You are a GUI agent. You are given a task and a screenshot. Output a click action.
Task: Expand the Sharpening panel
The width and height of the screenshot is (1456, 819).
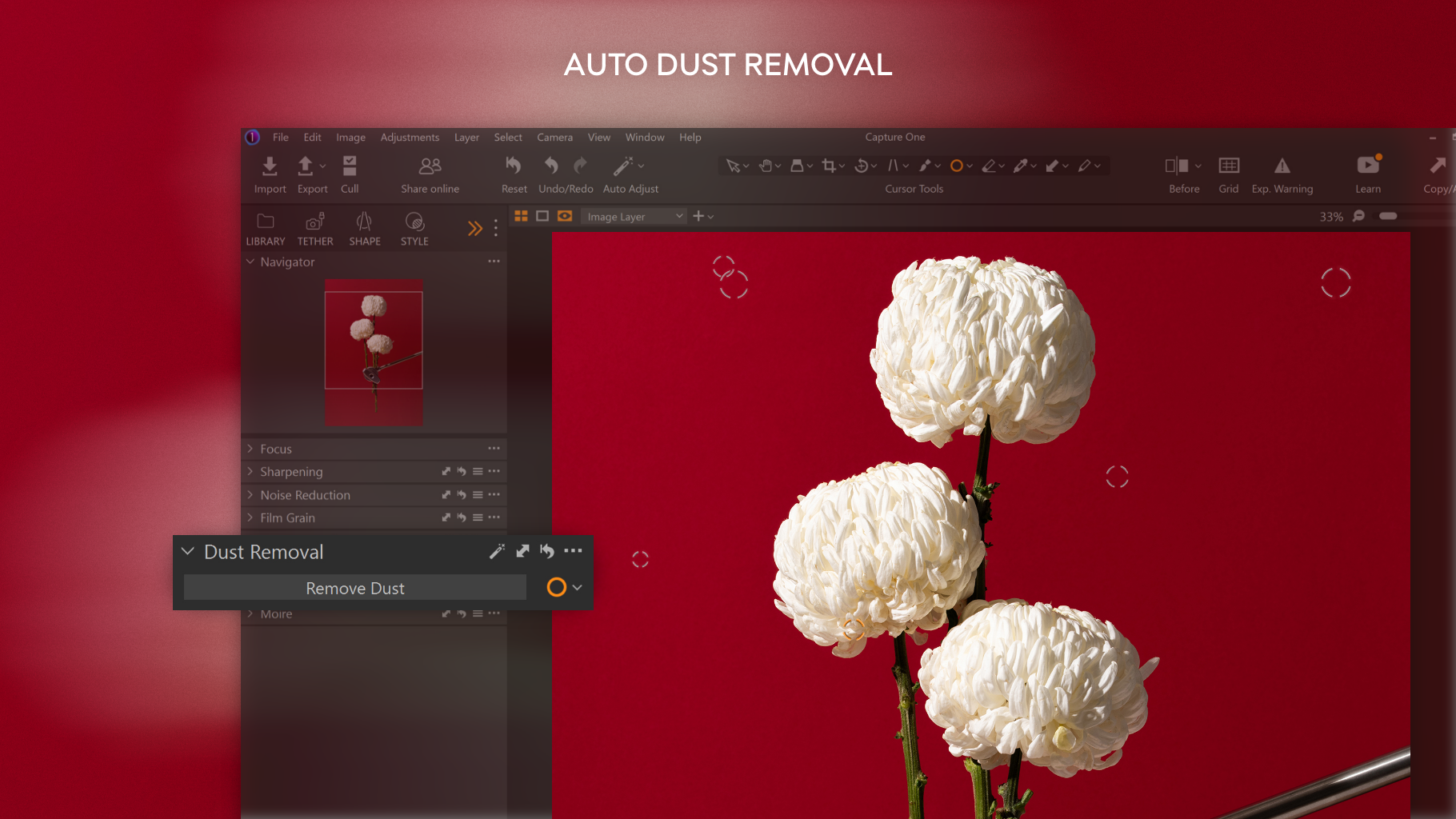pyautogui.click(x=250, y=471)
